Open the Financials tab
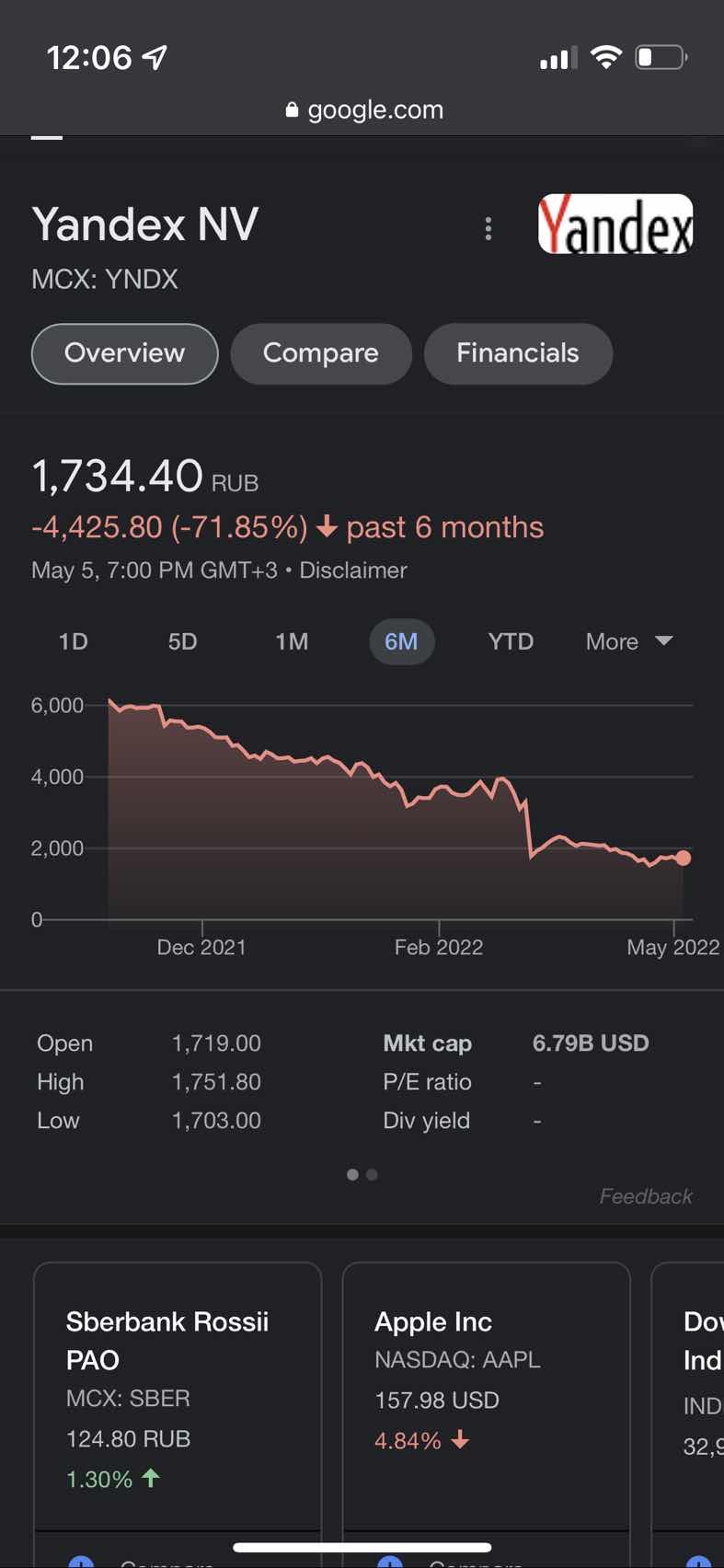 point(517,353)
